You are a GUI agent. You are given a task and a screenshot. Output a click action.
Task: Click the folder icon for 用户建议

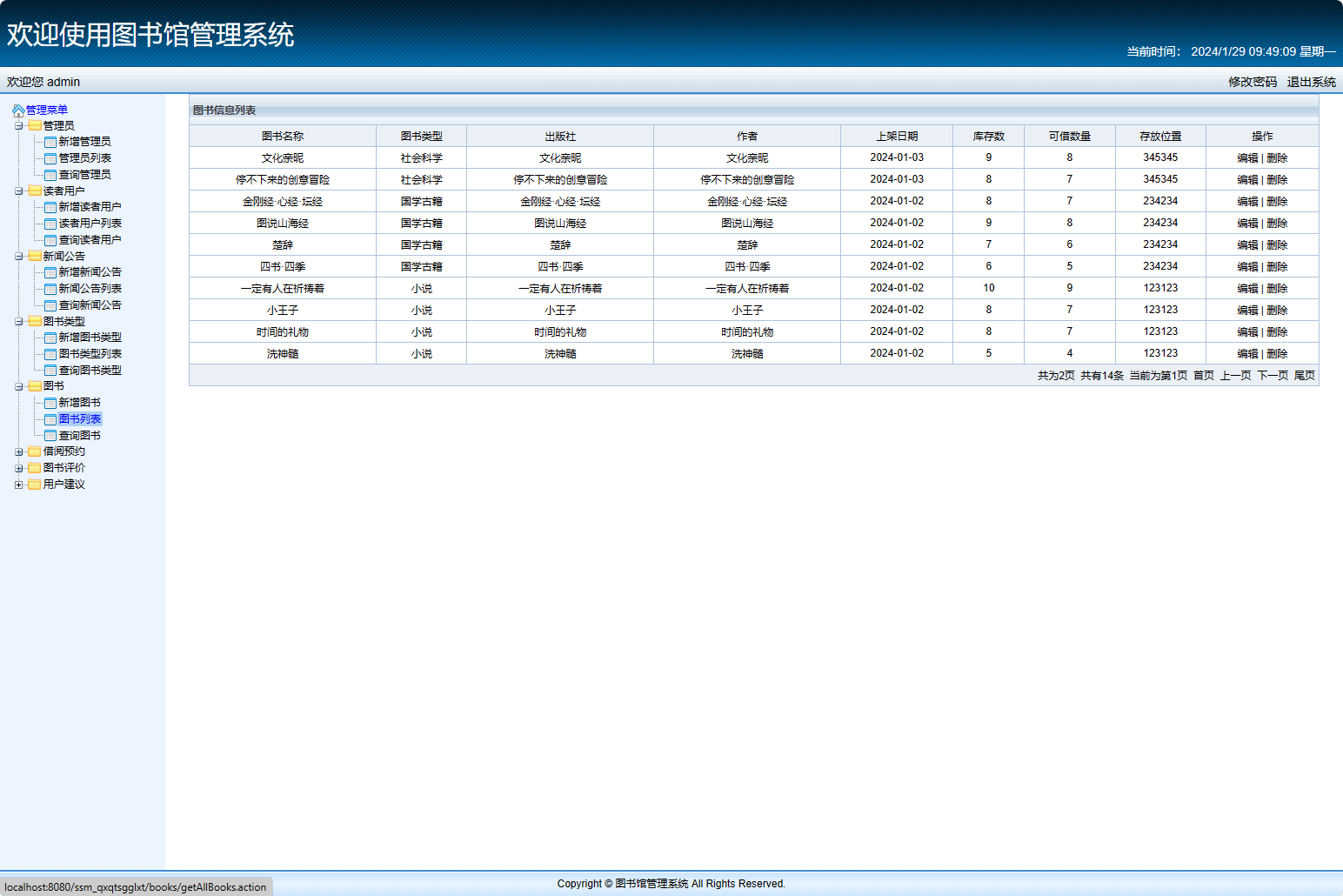pos(35,485)
